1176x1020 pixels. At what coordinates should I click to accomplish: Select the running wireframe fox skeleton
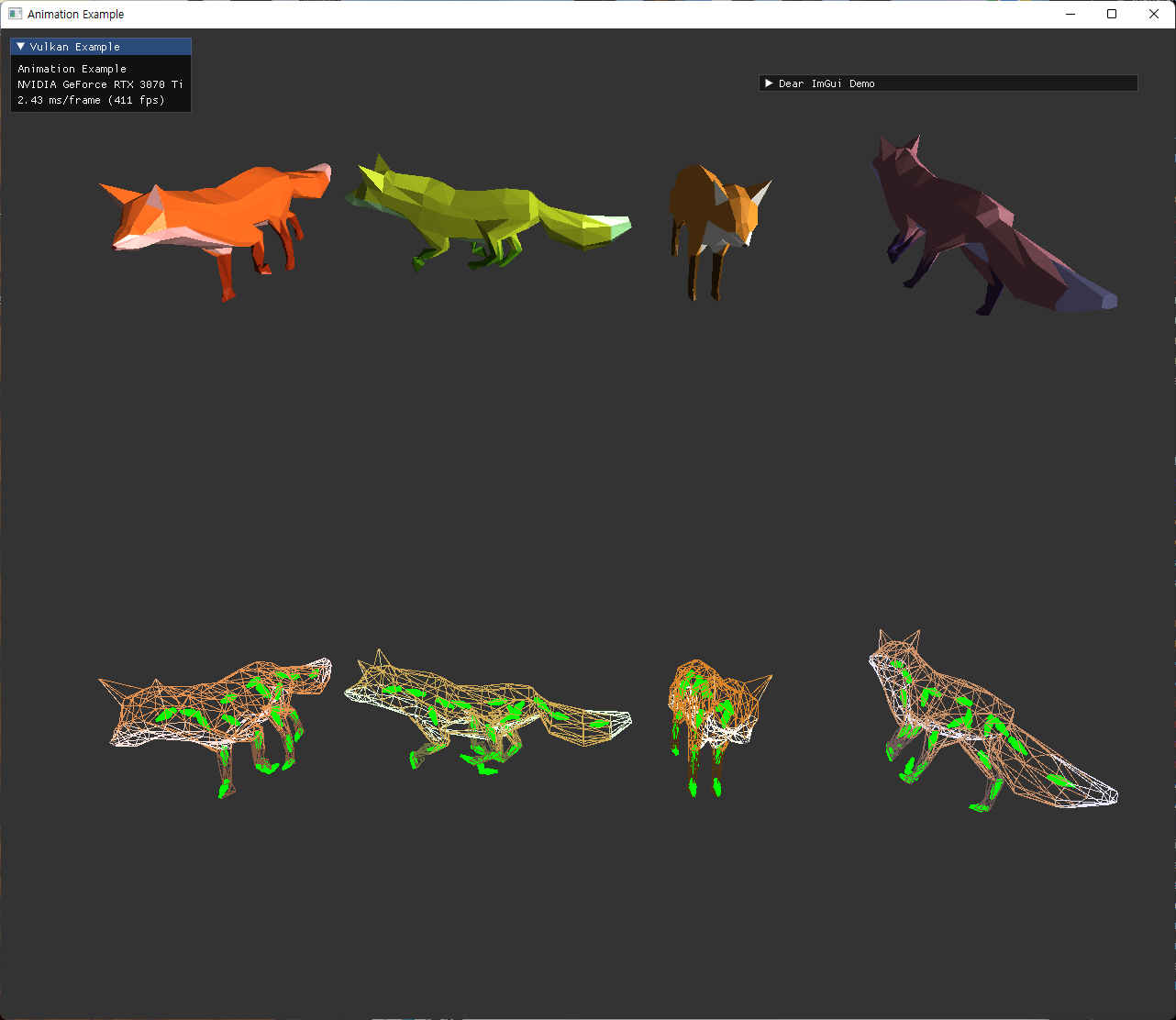(x=486, y=712)
